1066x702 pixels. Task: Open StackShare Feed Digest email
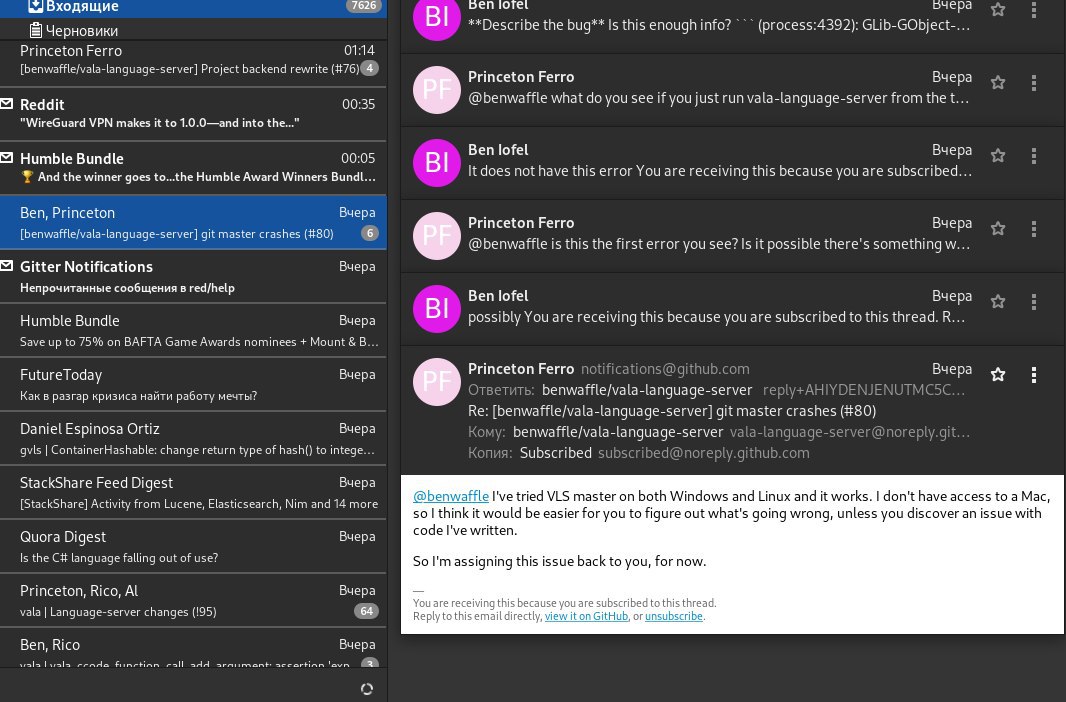coord(193,492)
